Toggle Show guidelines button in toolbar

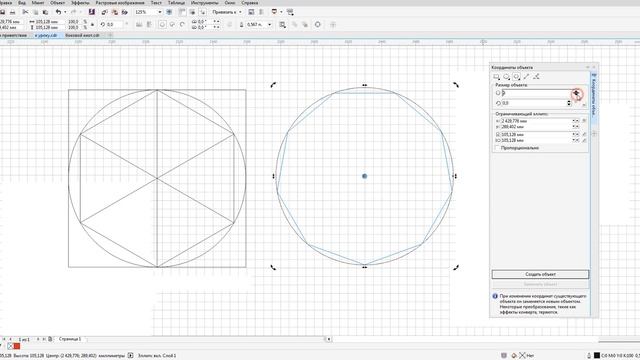(x=203, y=12)
